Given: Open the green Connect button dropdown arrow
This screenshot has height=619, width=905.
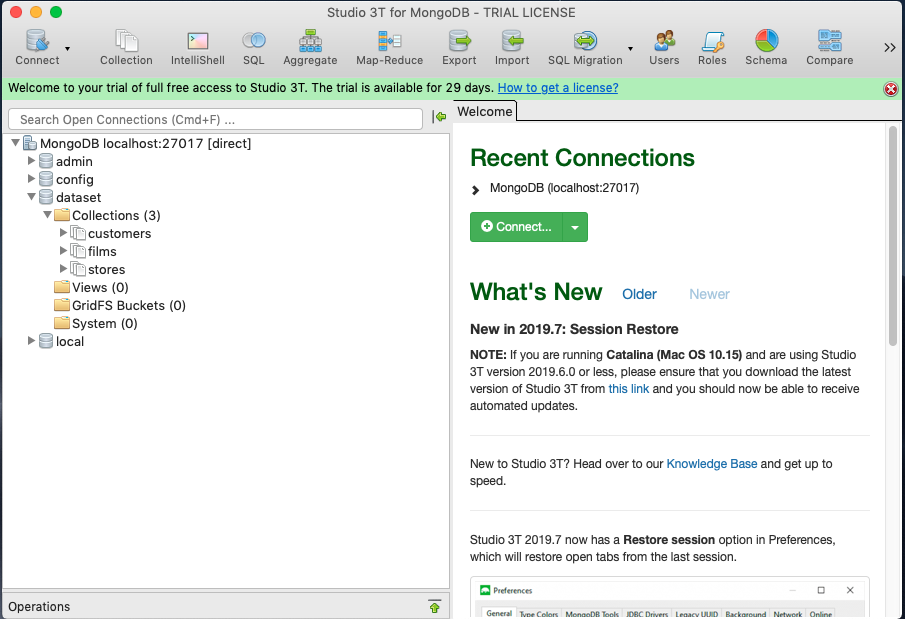Looking at the screenshot, I should 575,227.
